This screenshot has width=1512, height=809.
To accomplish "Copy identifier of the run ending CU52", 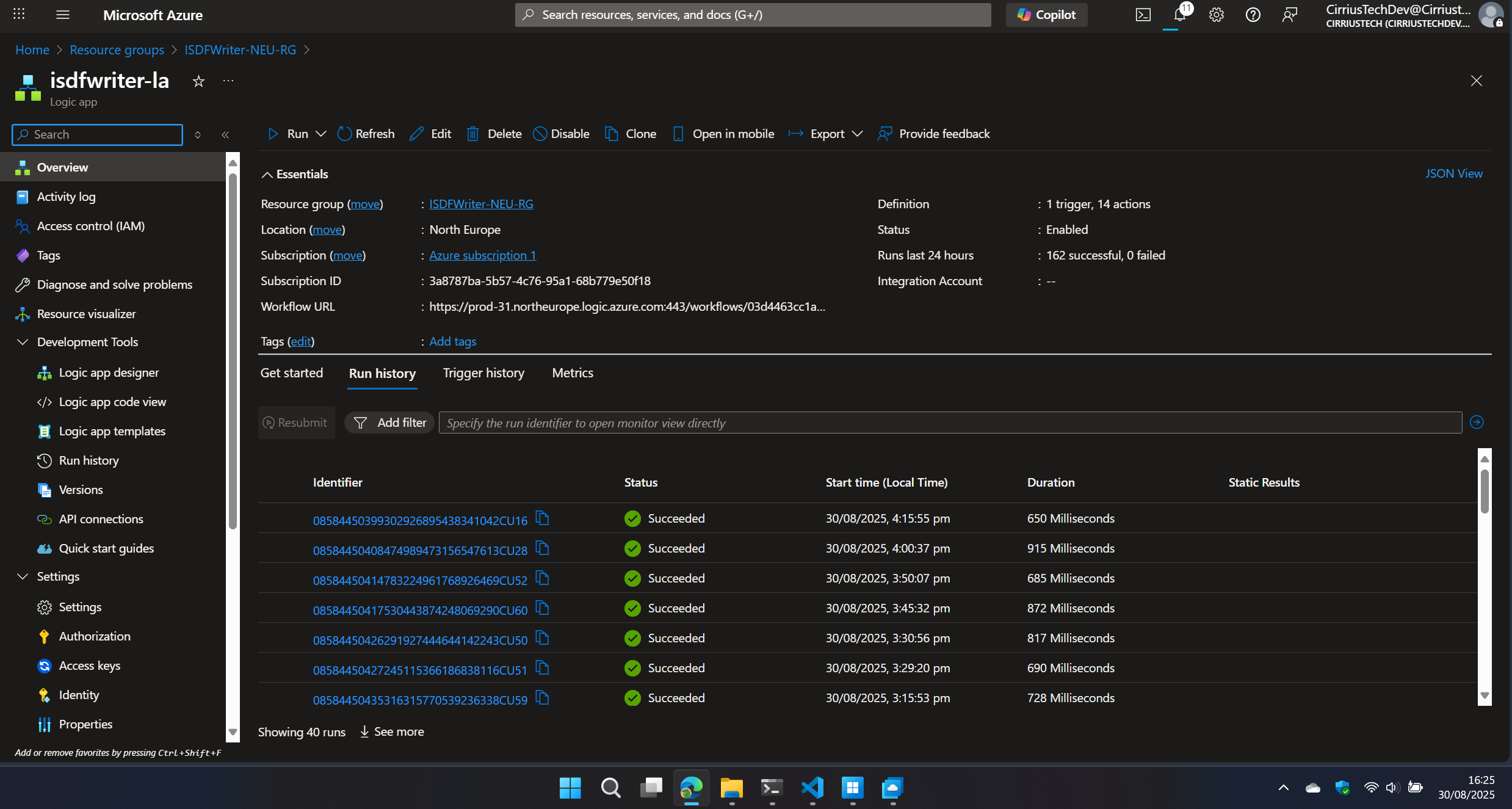I will point(542,578).
